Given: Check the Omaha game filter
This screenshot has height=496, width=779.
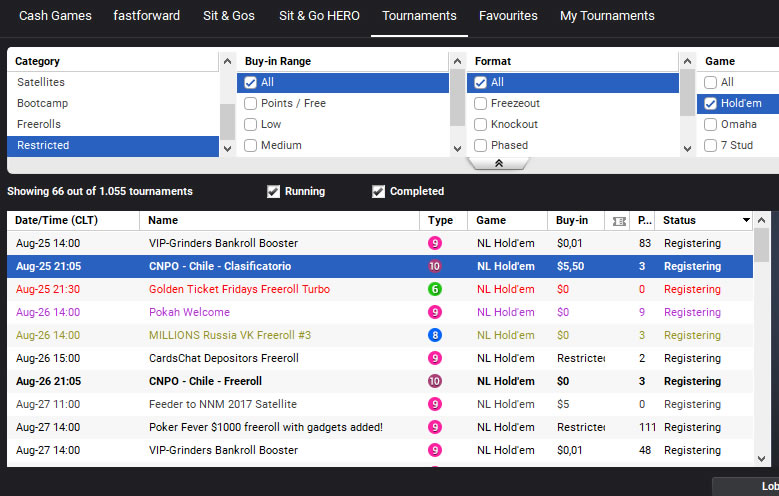Looking at the screenshot, I should pos(711,124).
